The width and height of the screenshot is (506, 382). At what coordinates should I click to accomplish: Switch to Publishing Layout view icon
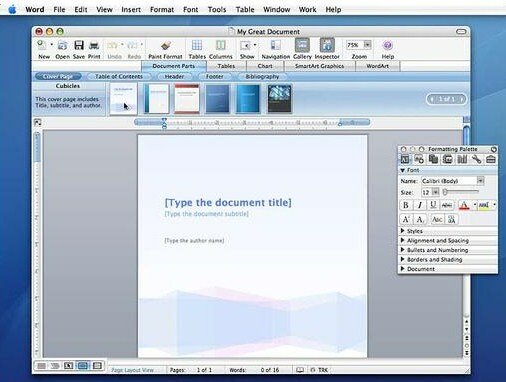click(x=68, y=366)
